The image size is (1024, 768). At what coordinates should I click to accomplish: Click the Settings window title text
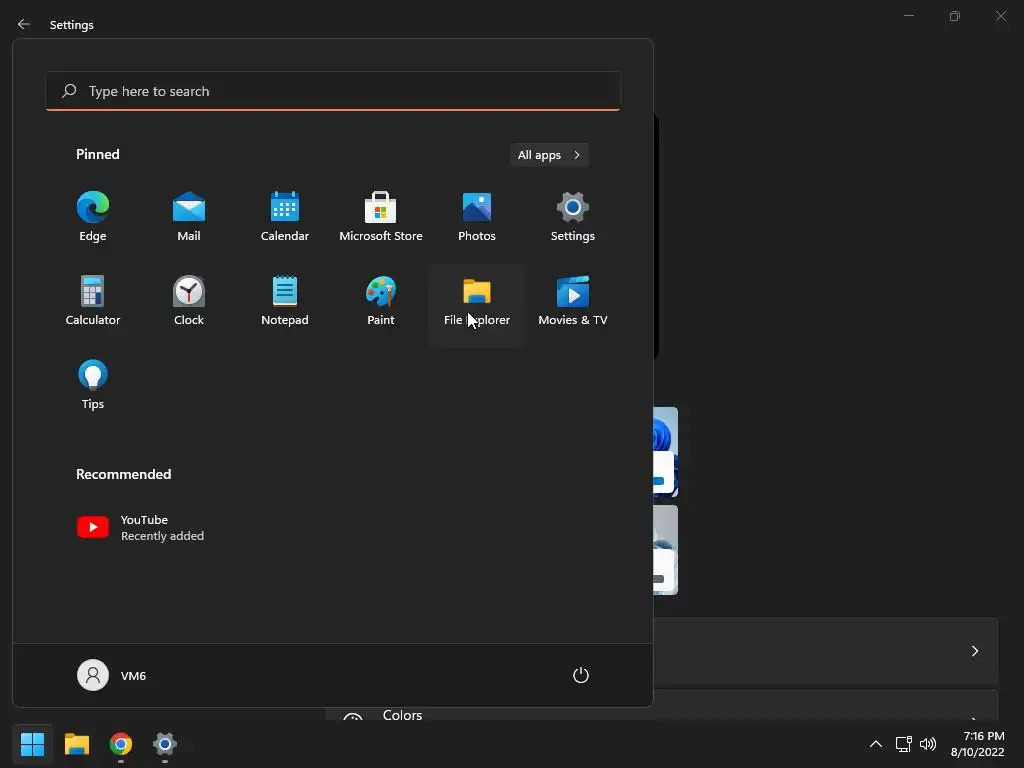72,25
